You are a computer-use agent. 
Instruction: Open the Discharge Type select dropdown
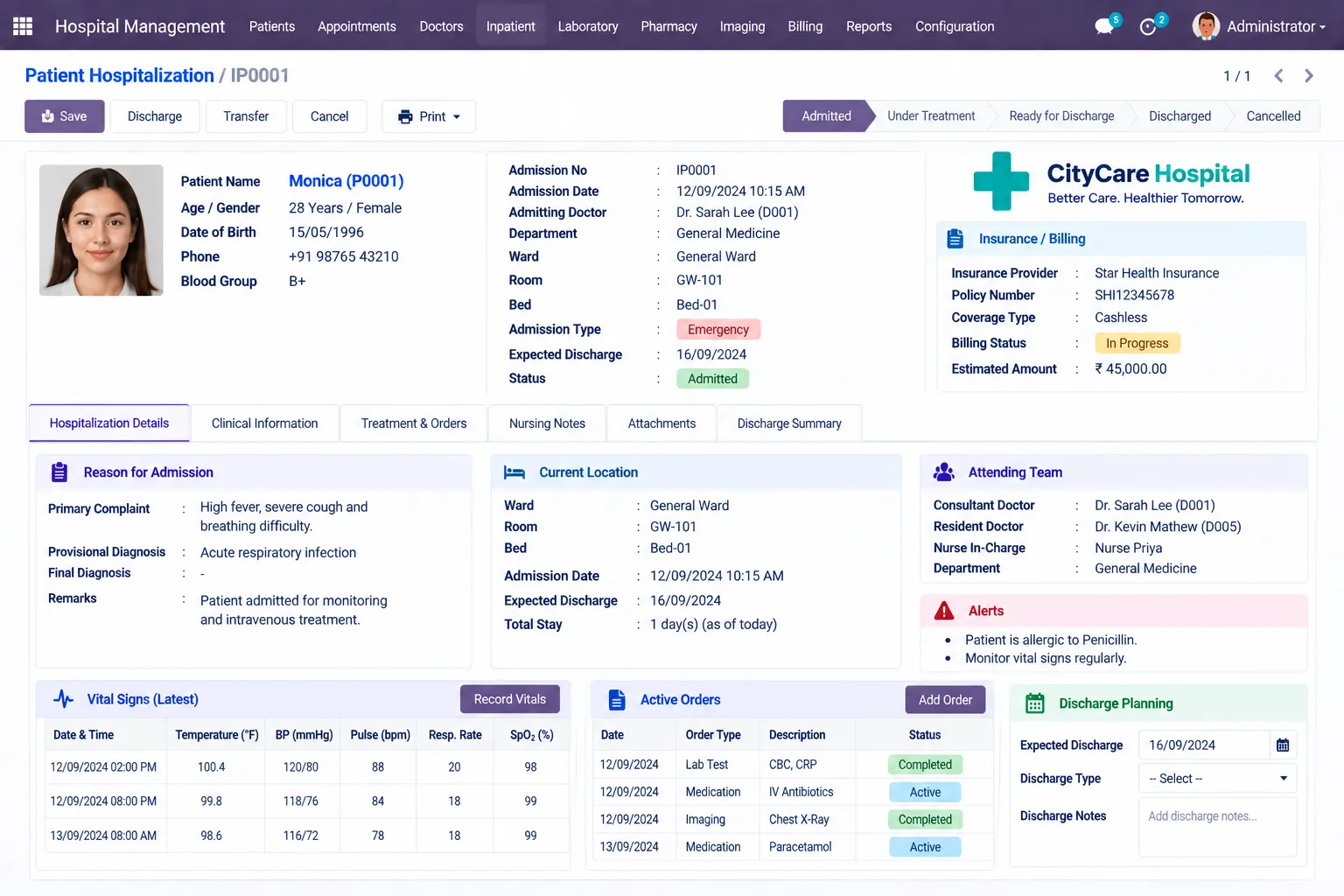1217,779
